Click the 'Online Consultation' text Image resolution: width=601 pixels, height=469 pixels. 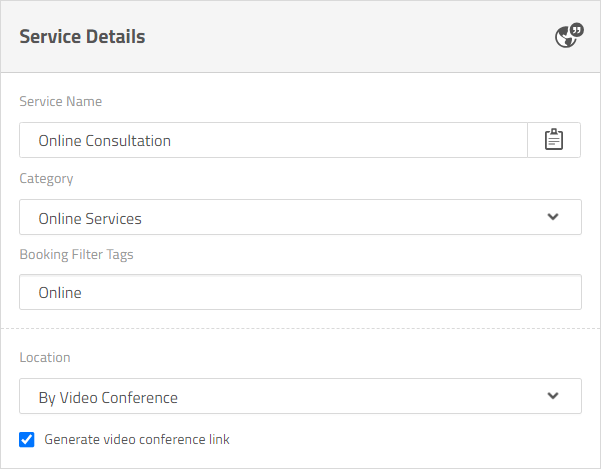pyautogui.click(x=105, y=141)
